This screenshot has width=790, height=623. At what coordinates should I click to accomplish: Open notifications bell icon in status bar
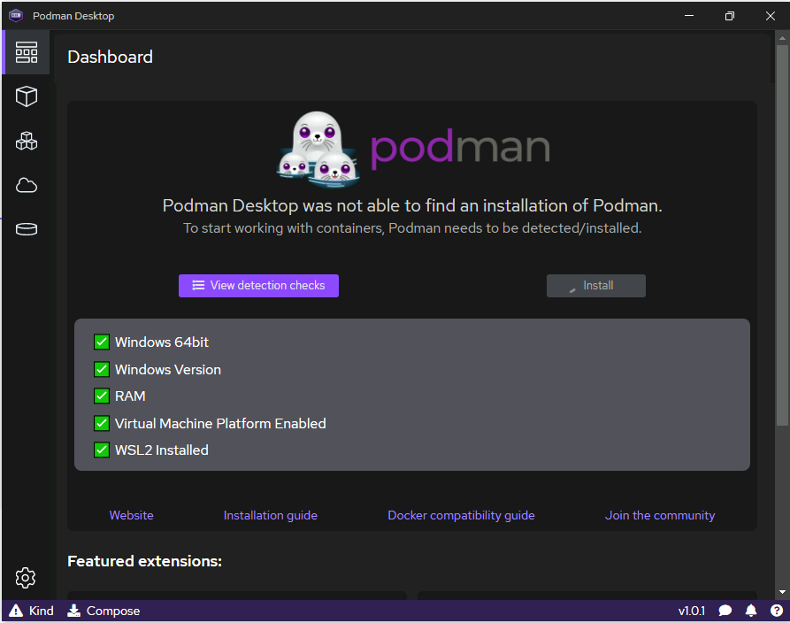click(751, 611)
